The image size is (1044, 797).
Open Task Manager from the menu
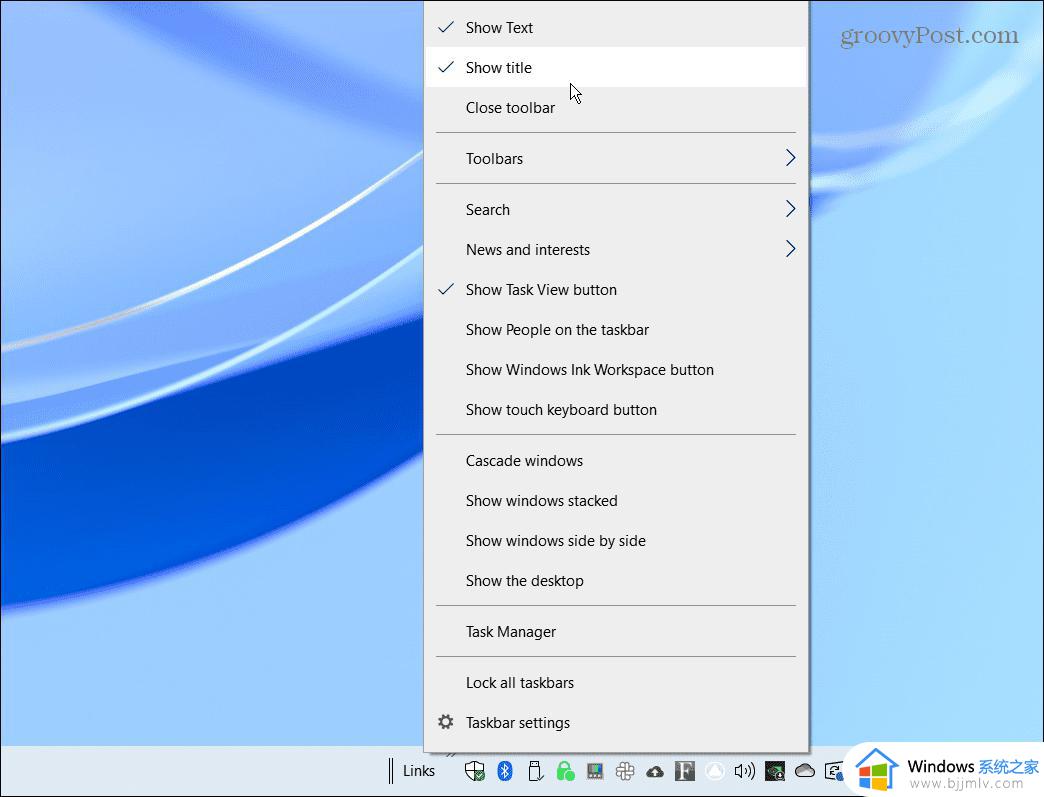point(616,631)
